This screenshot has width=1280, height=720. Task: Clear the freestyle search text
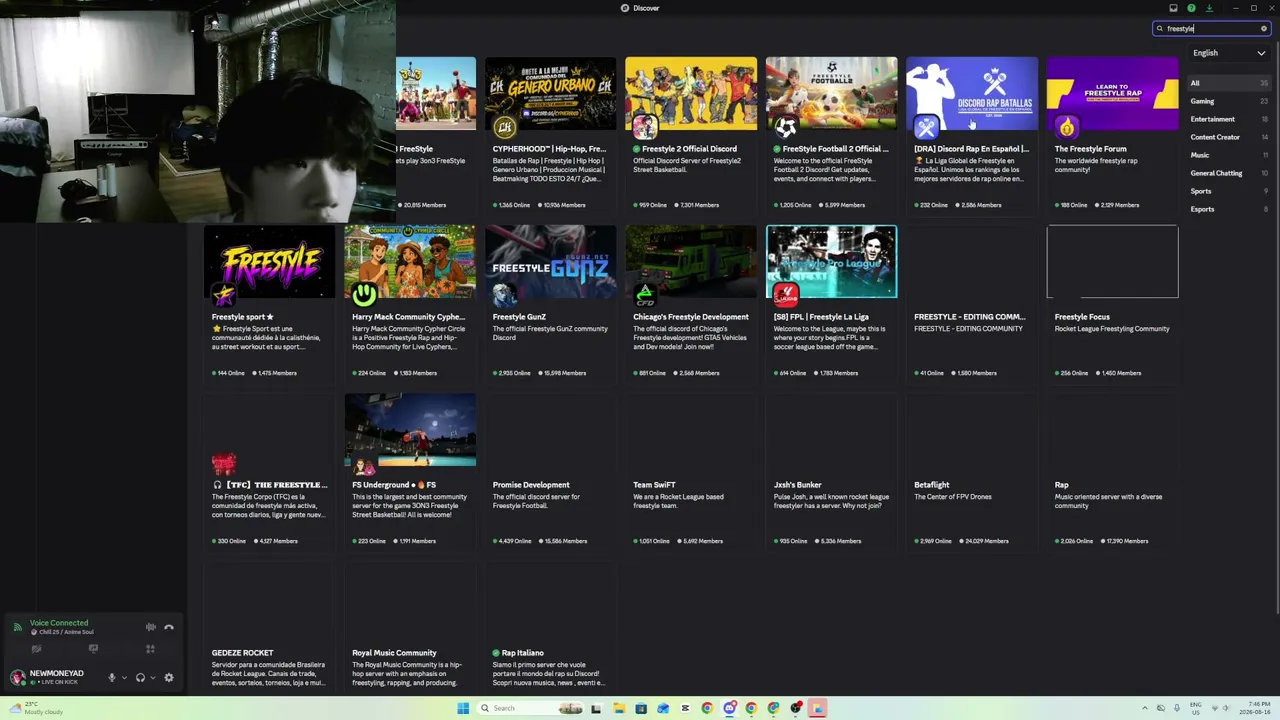pos(1264,29)
